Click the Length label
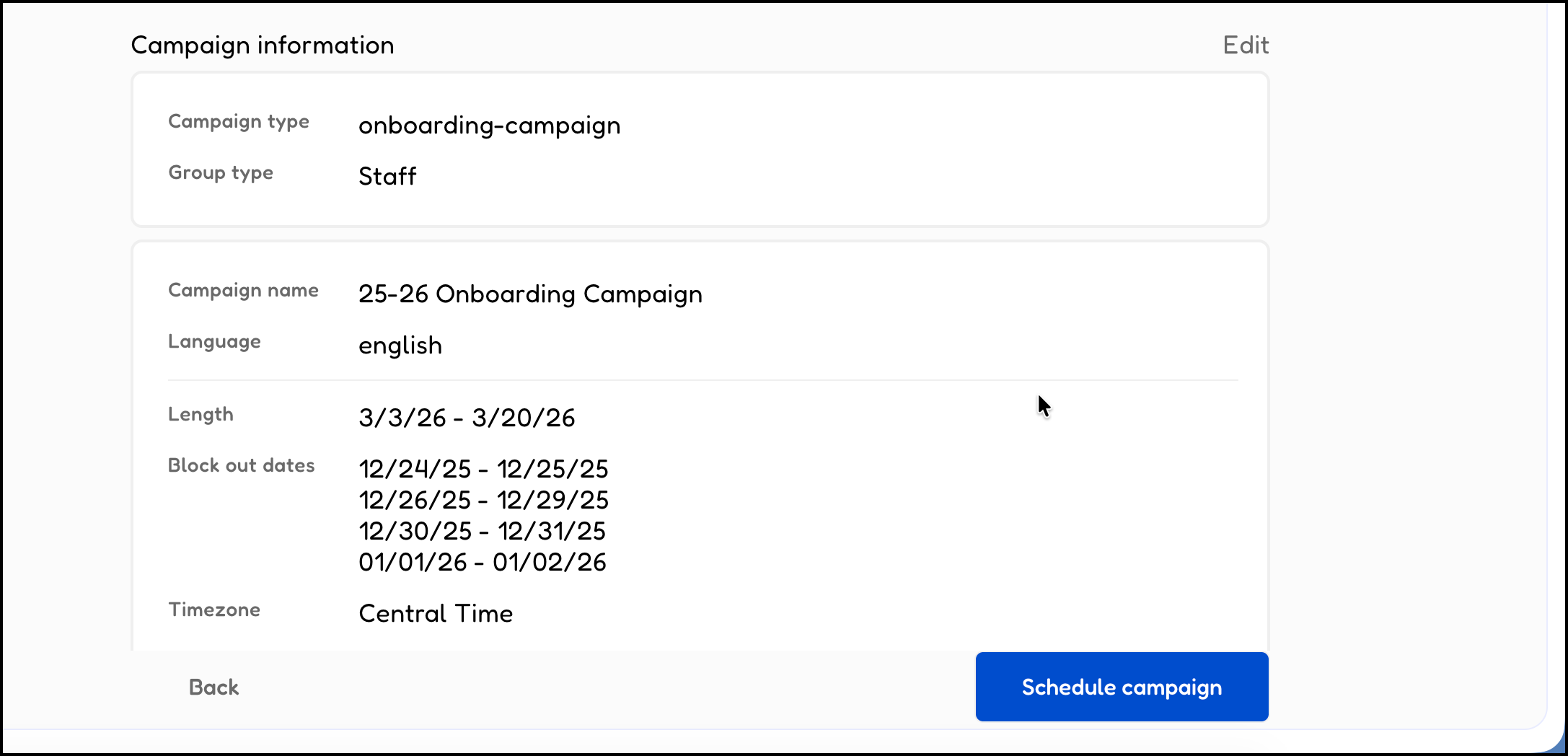The image size is (1568, 756). 201,415
